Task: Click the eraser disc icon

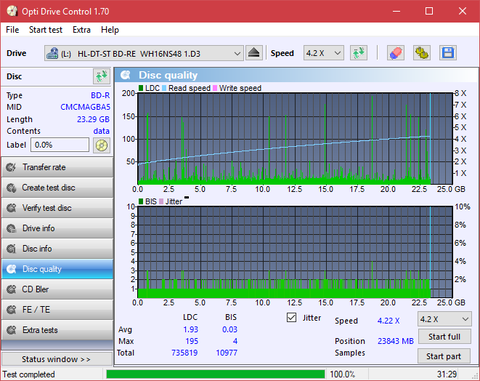Action: [396, 53]
